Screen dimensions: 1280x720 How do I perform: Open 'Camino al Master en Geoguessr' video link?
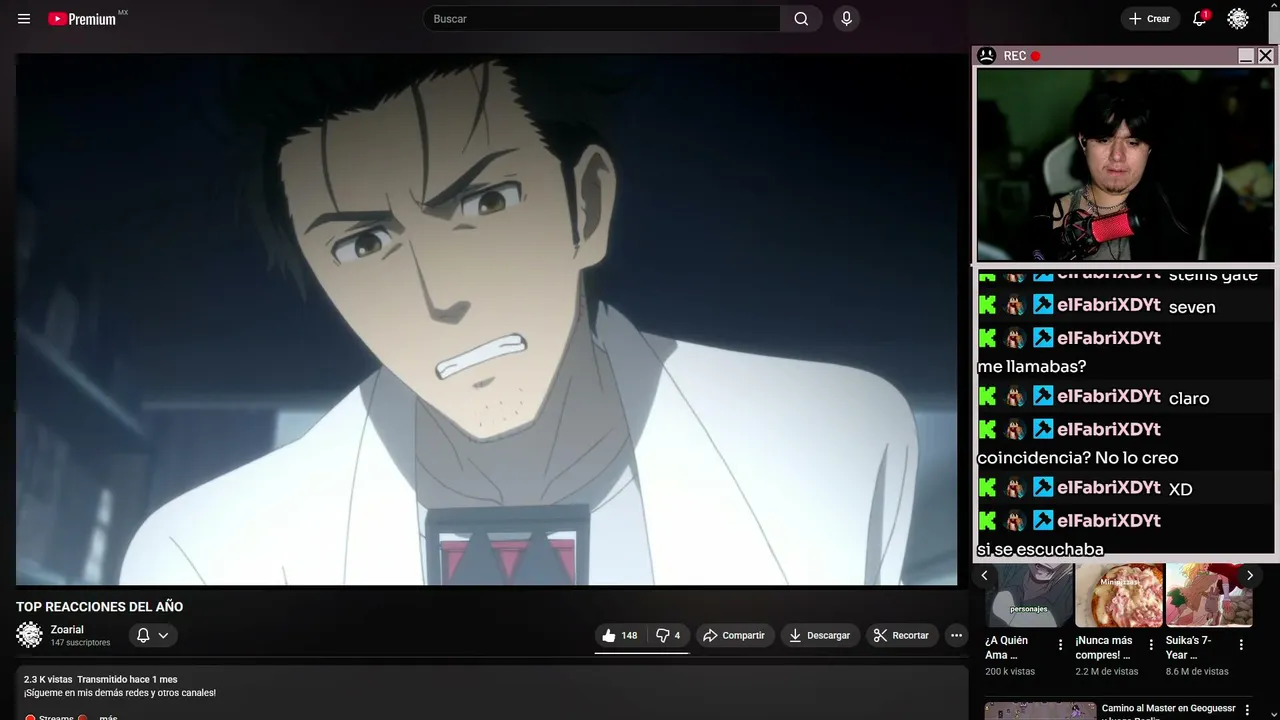click(x=1169, y=709)
